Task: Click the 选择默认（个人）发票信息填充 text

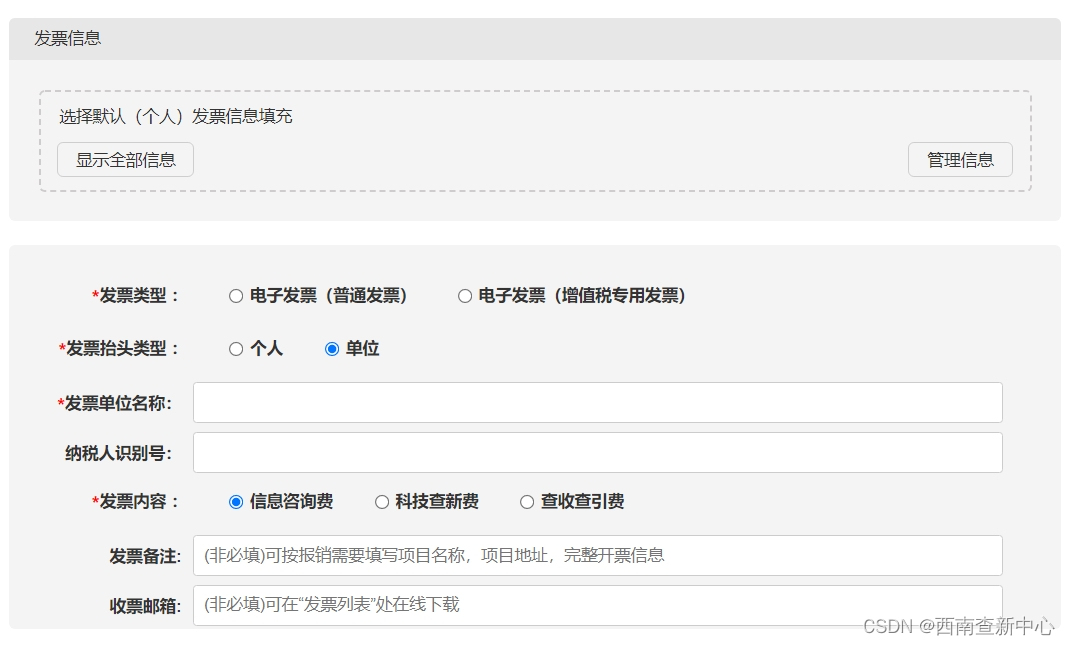Action: pos(175,117)
